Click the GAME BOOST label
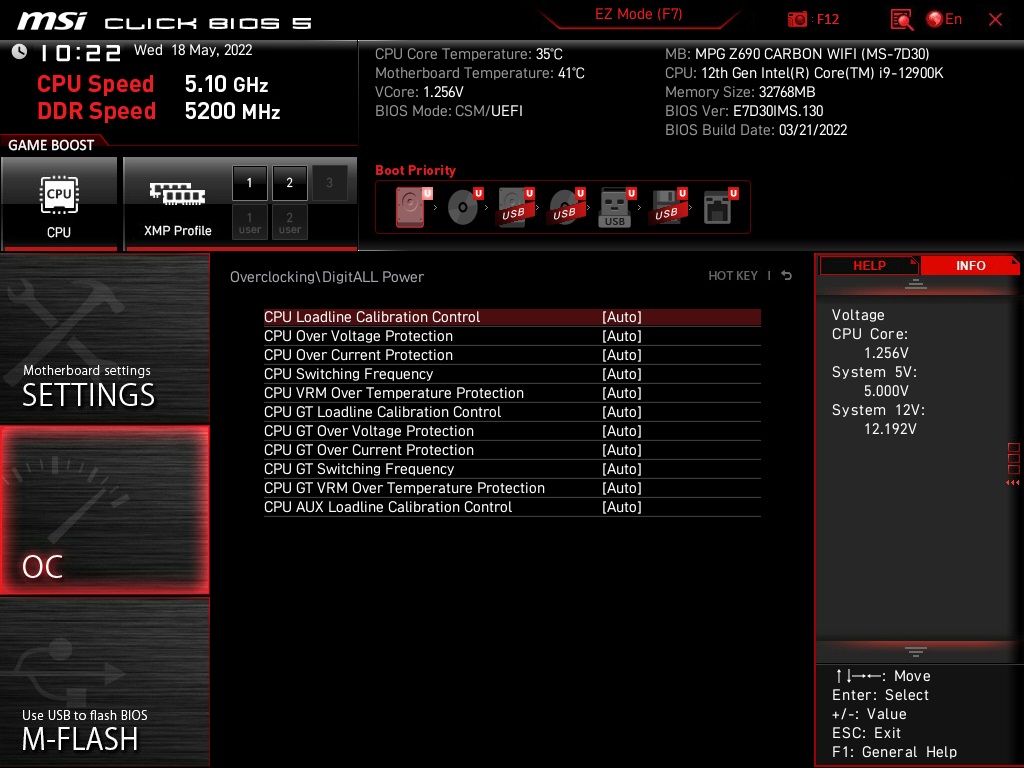This screenshot has width=1024, height=768. pyautogui.click(x=51, y=145)
